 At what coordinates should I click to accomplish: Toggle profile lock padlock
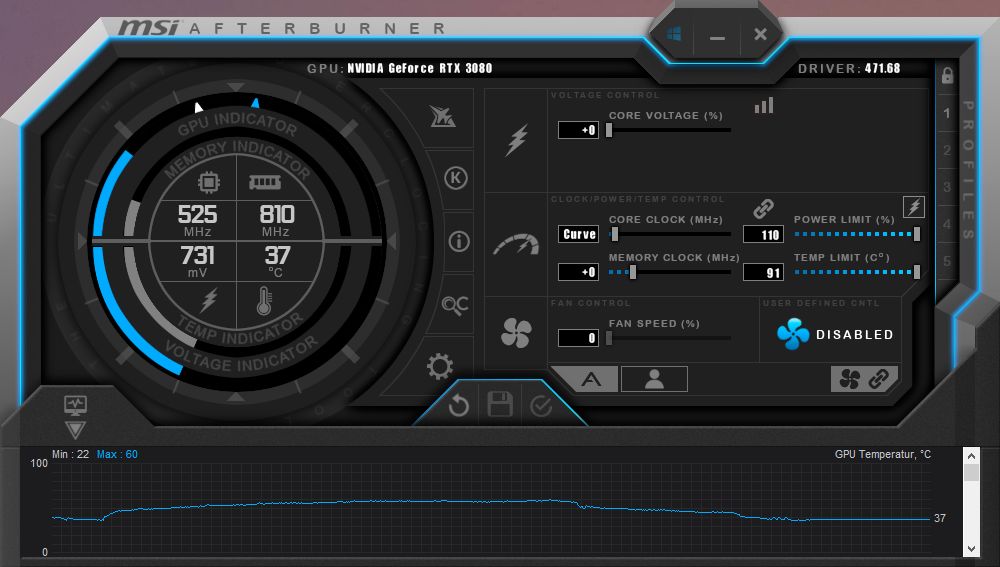point(947,75)
